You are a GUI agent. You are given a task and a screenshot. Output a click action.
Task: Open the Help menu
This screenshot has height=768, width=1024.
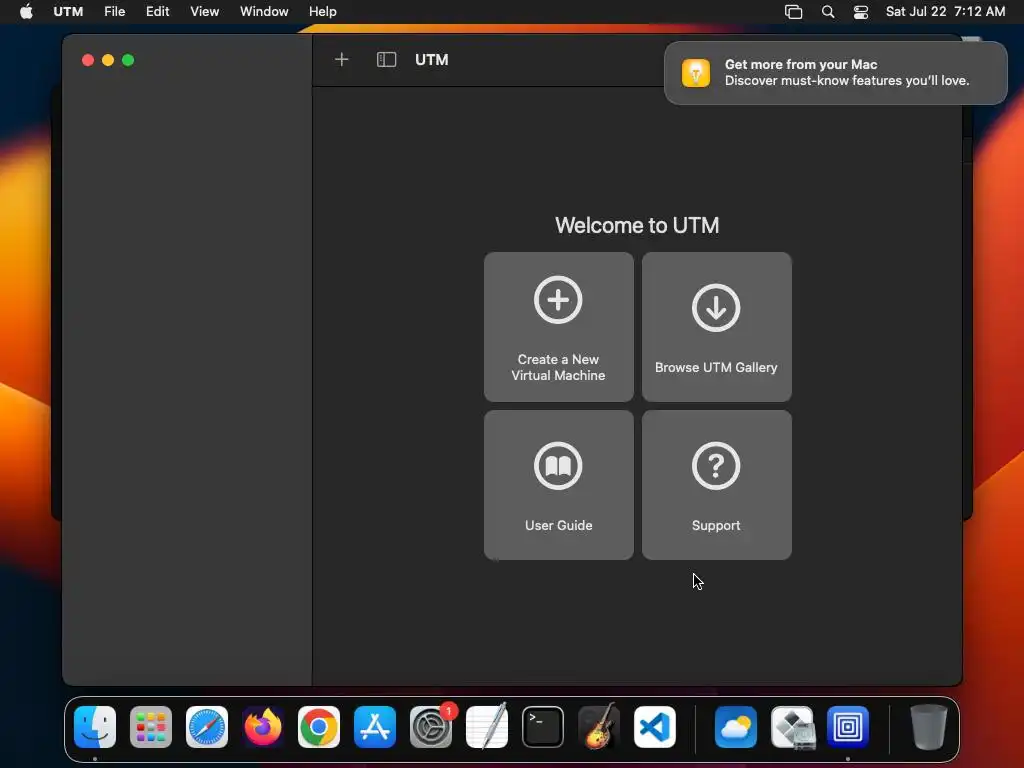323,12
